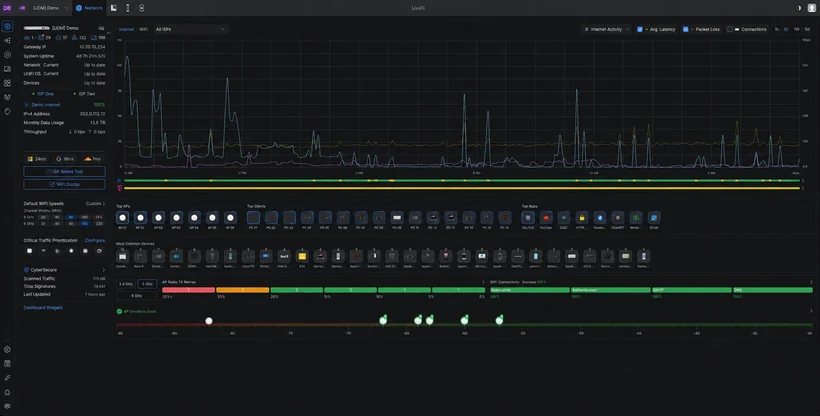Screen dimensions: 820x416
Task: Open the ChatGPT icon in Top Apps
Action: tap(618, 218)
